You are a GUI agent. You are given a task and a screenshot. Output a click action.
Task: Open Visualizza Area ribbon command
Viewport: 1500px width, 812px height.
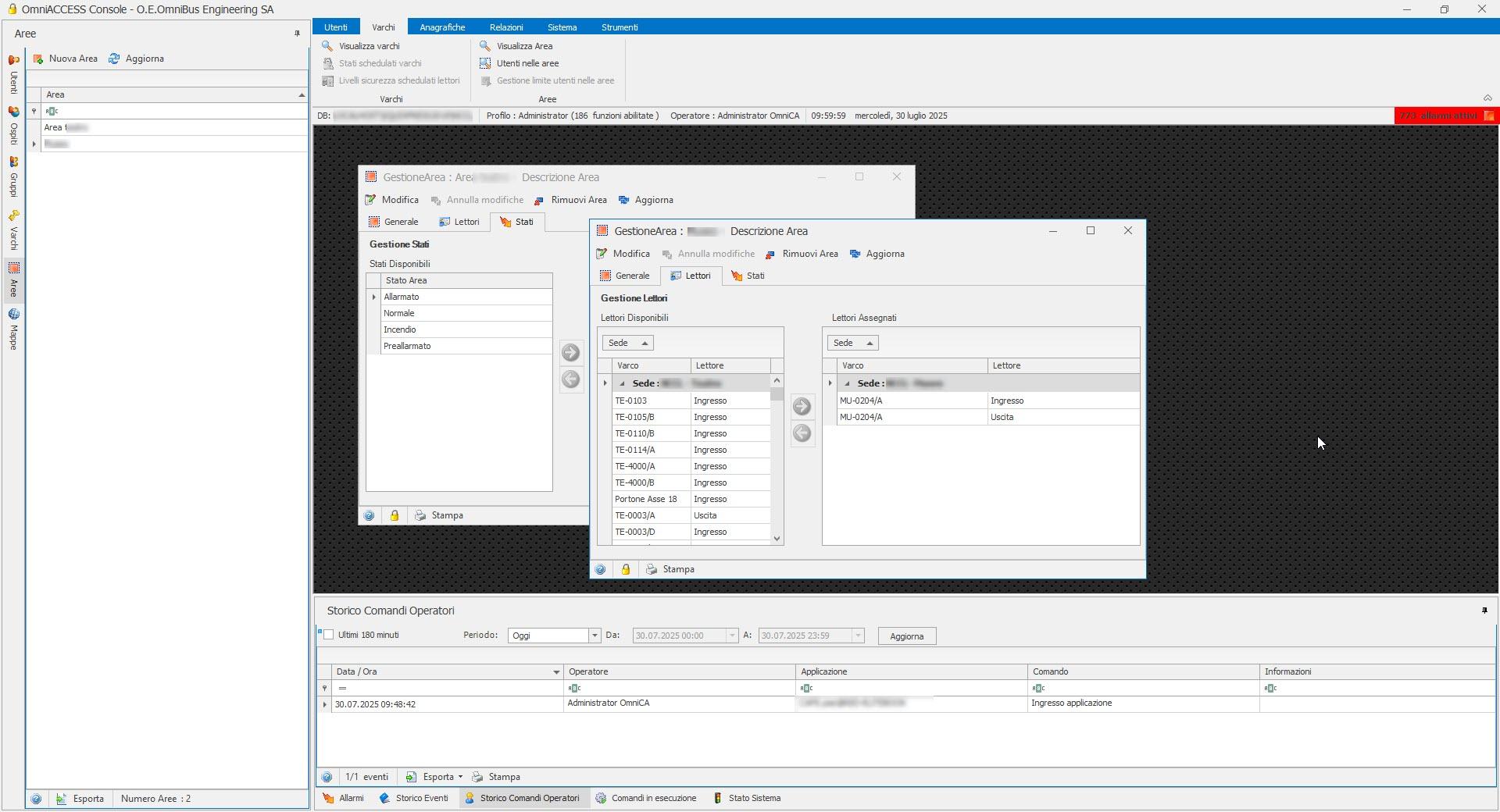[x=516, y=46]
